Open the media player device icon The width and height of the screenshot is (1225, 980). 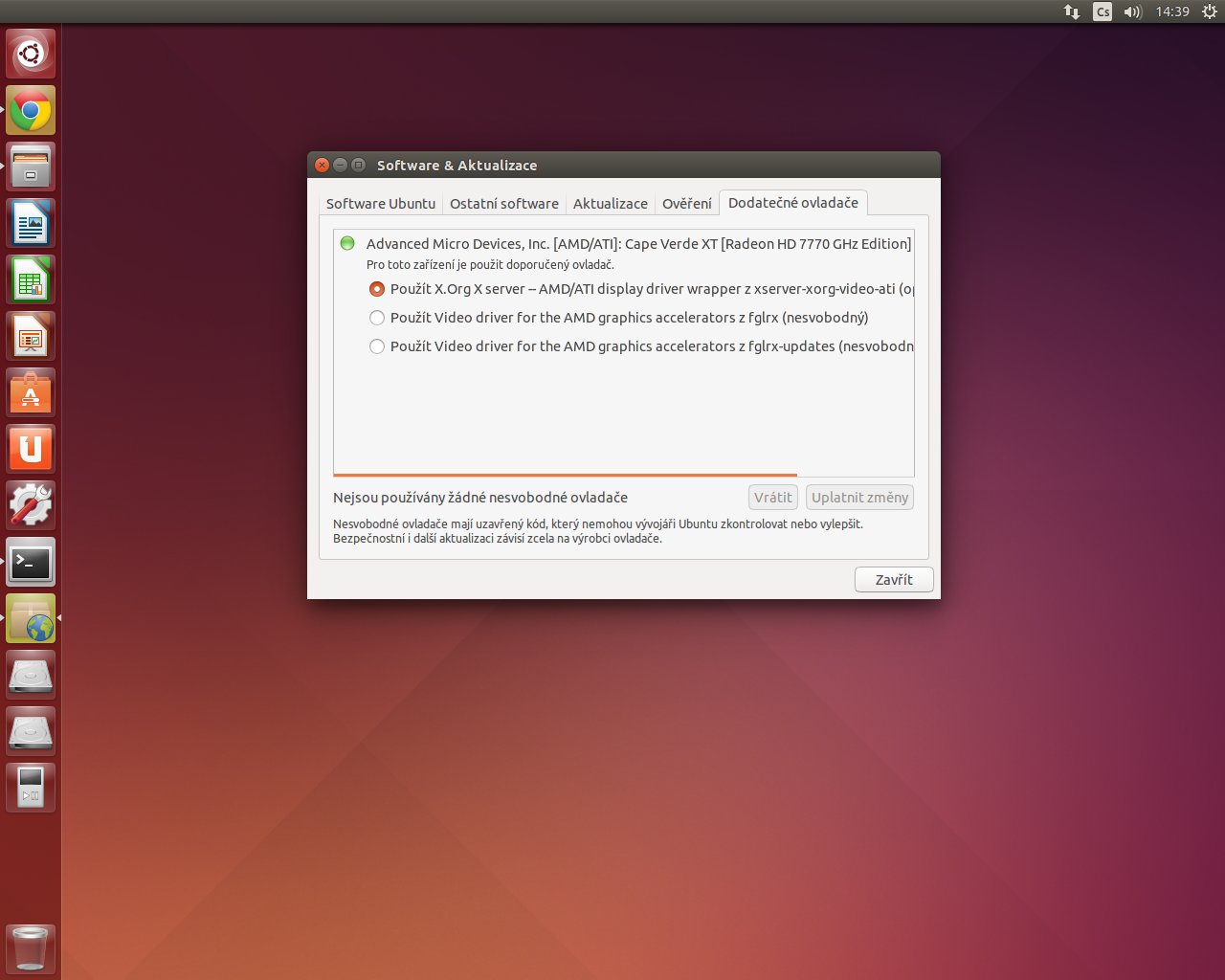[31, 788]
